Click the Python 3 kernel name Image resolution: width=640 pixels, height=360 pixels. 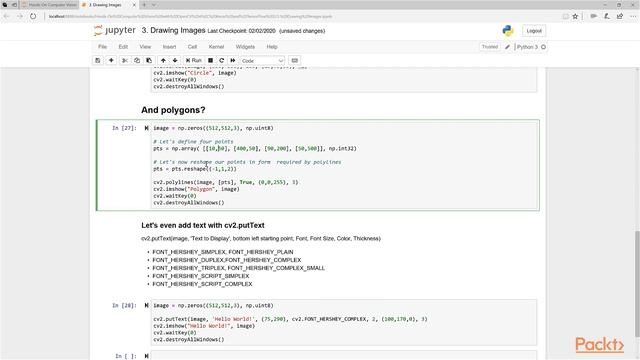[527, 47]
